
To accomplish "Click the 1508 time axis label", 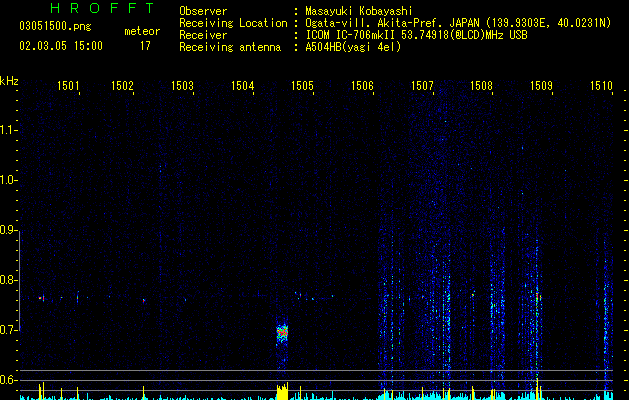I will (x=481, y=85).
